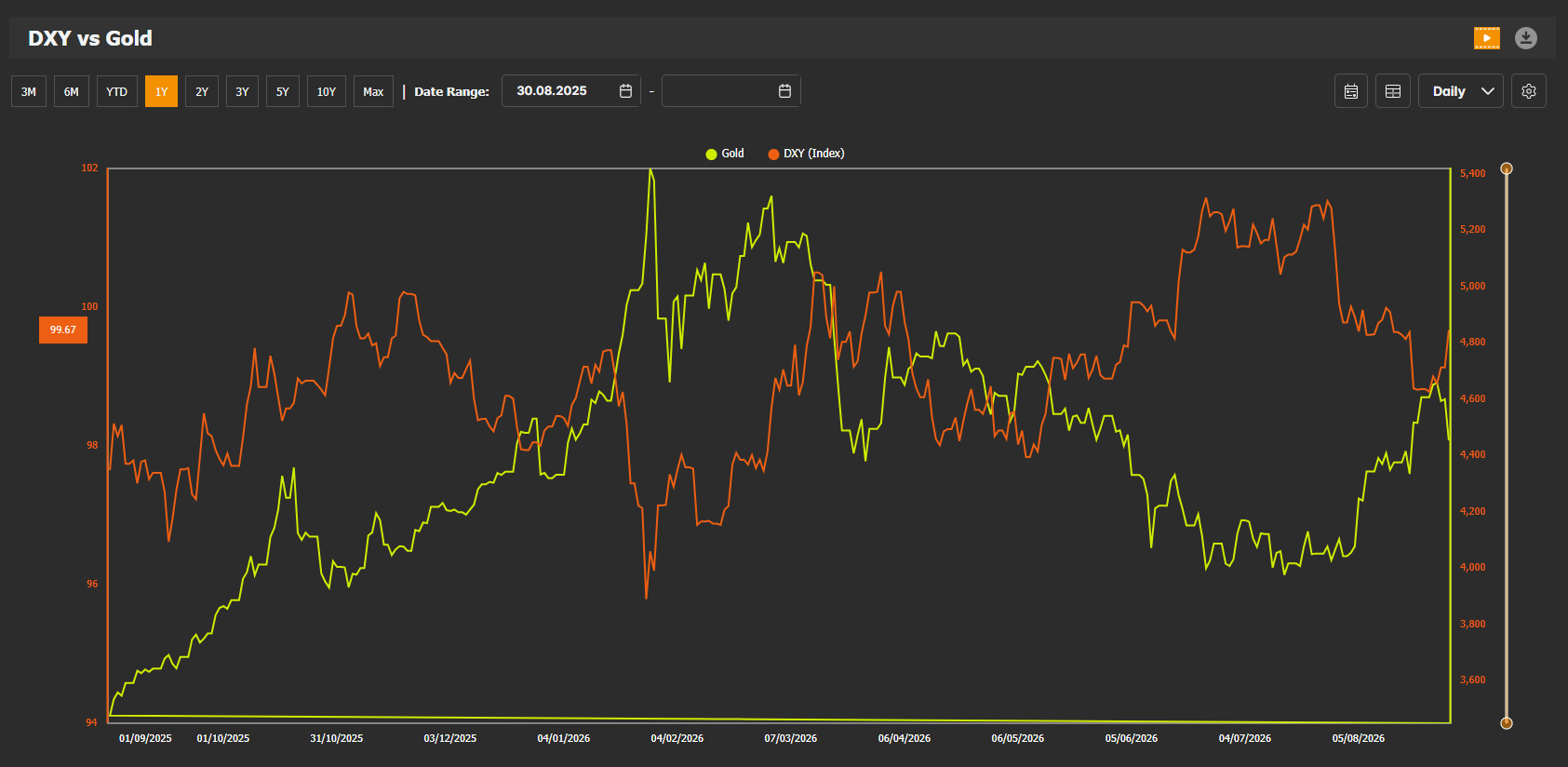This screenshot has height=767, width=1568.
Task: Choose the 5Y range button
Action: coord(283,91)
